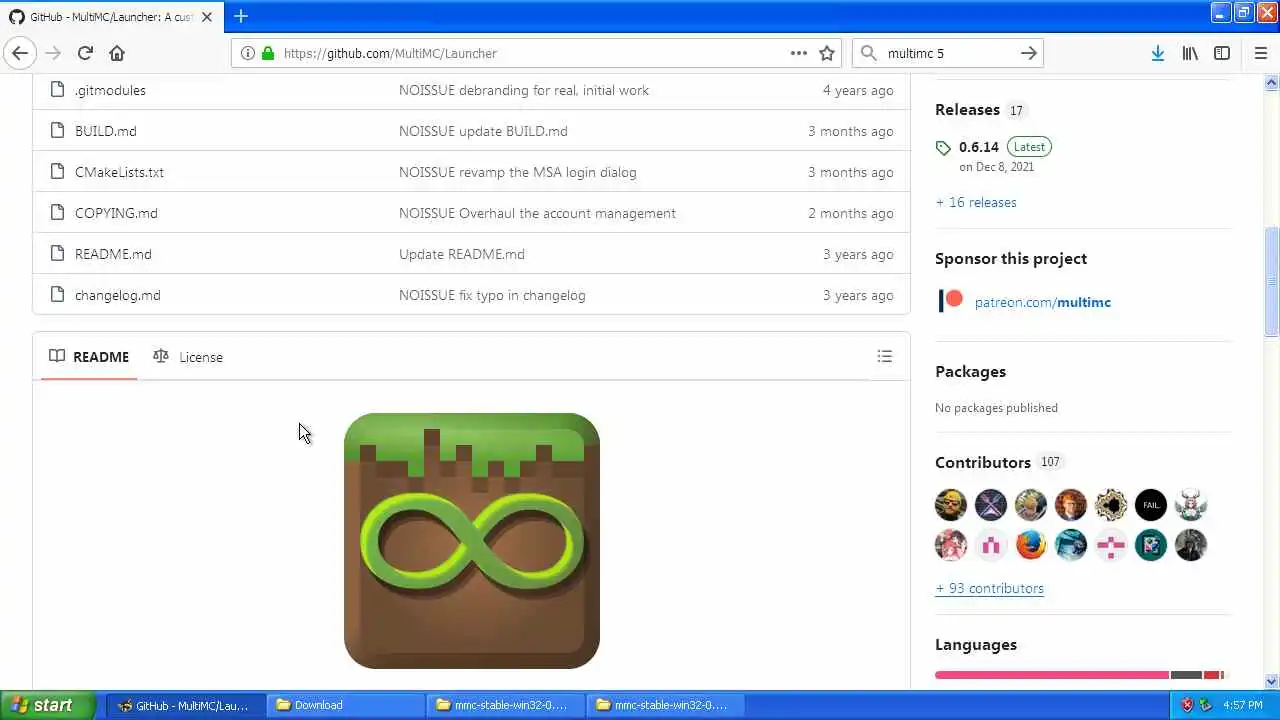Click the MultiMC infinity logo image
This screenshot has height=720, width=1280.
[x=472, y=541]
